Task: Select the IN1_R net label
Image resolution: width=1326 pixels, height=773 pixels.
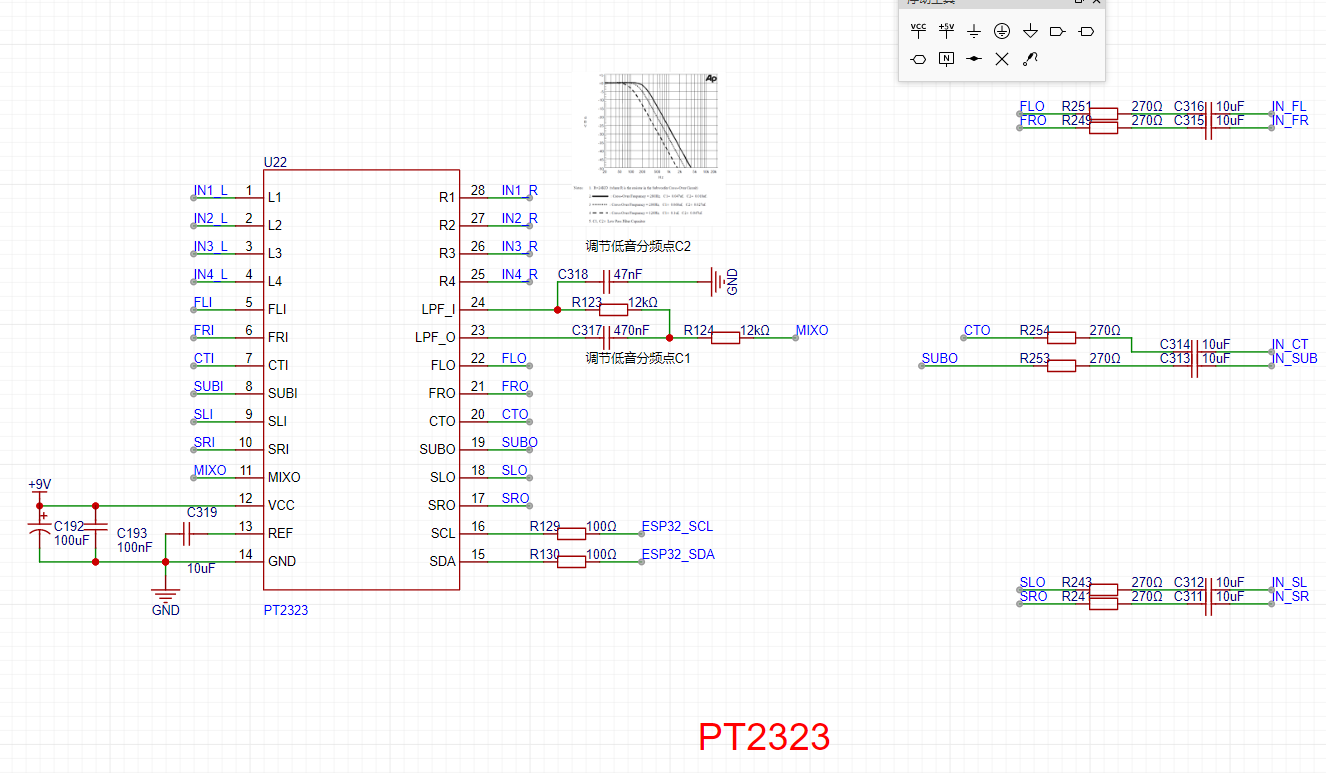Action: tap(519, 190)
